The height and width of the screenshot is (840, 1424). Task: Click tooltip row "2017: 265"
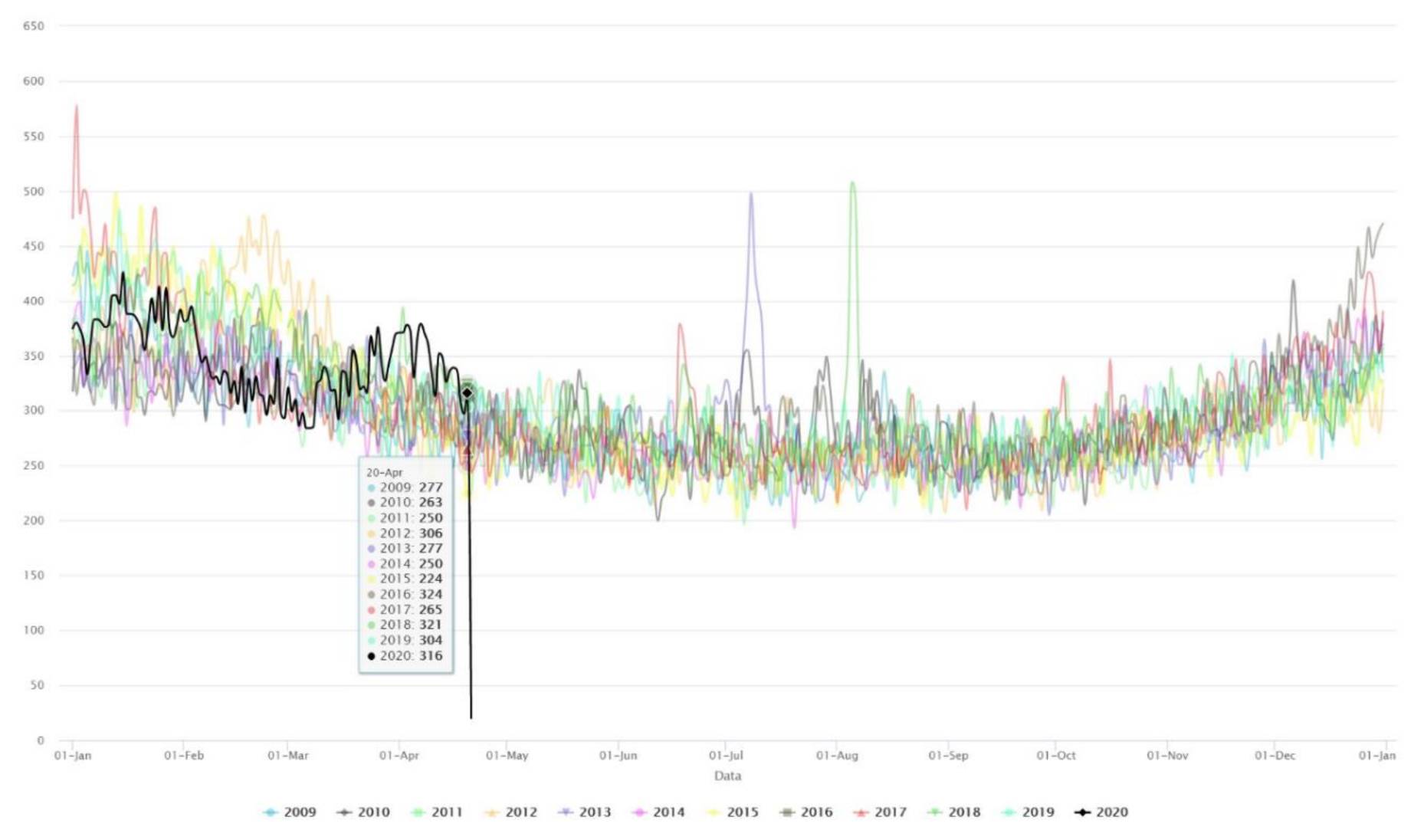[x=405, y=609]
